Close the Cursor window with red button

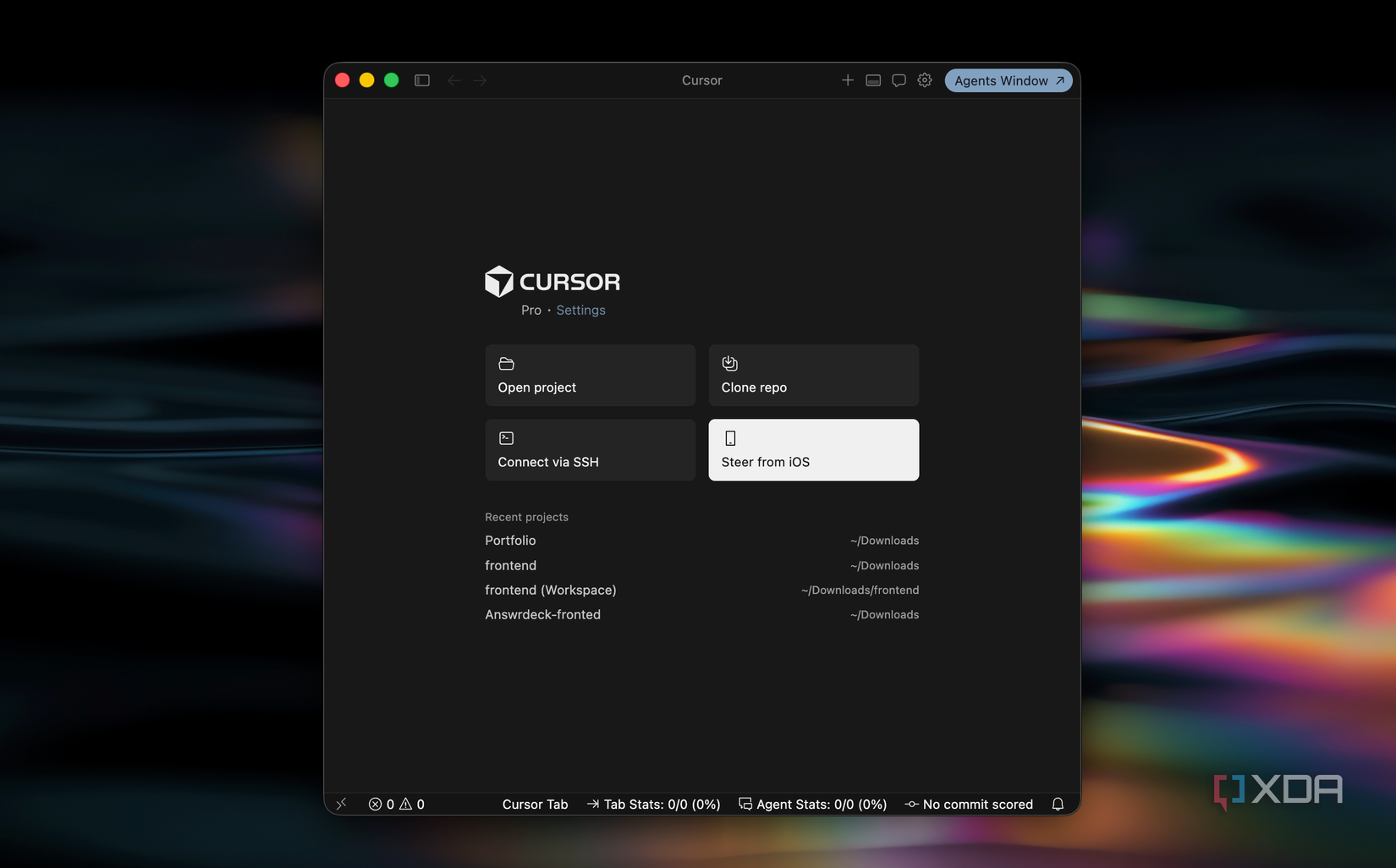tap(343, 80)
